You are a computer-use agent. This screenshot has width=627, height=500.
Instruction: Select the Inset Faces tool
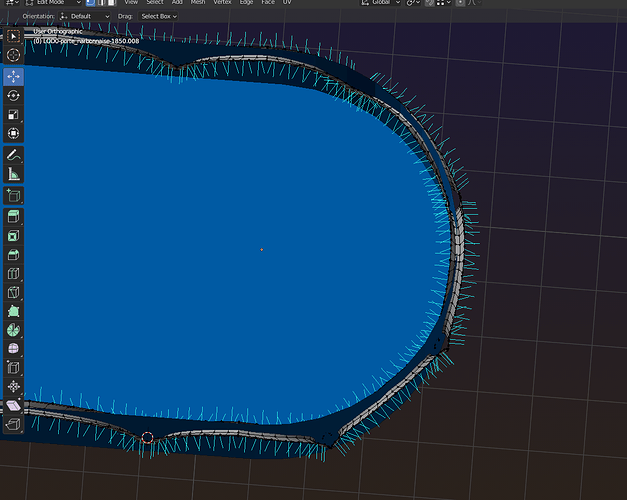click(13, 236)
